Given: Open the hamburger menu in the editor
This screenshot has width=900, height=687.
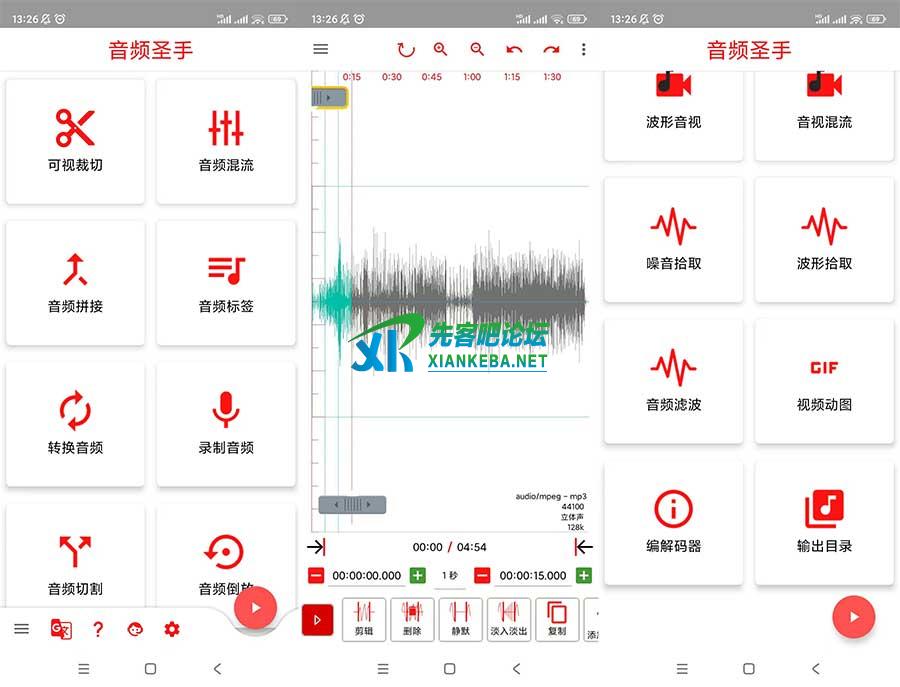Looking at the screenshot, I should [x=320, y=49].
